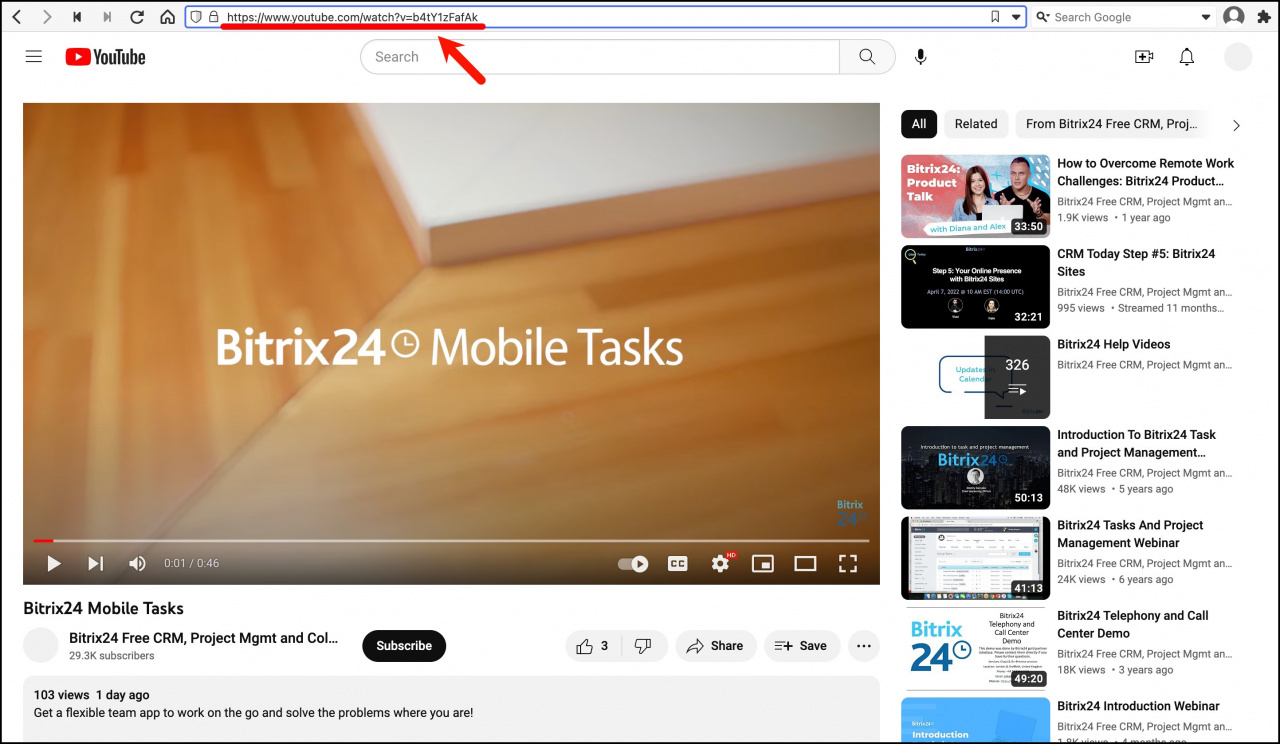1280x744 pixels.
Task: Open Bitrix24 Telephony and Call Center Demo title
Action: pos(1133,625)
